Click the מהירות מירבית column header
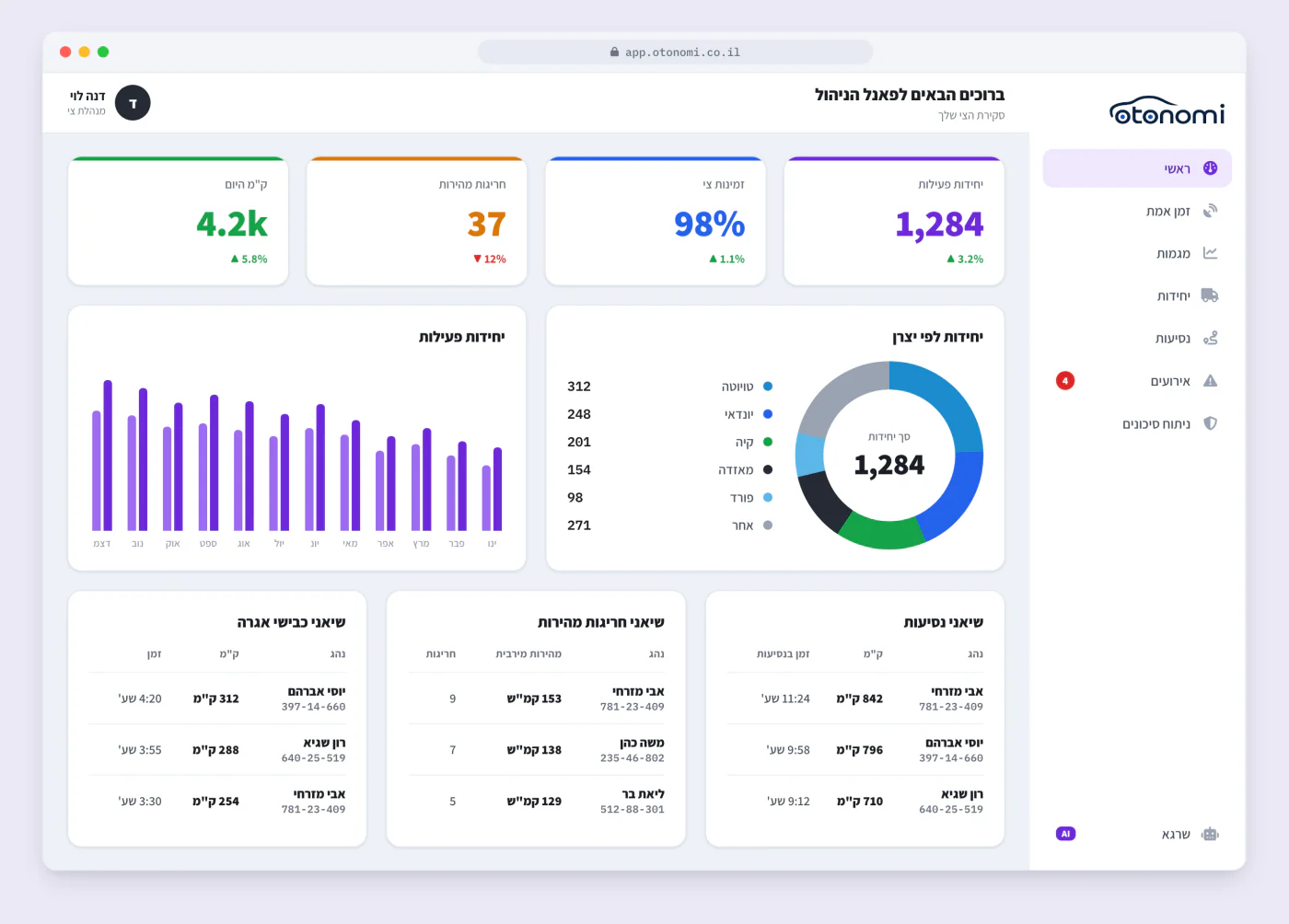This screenshot has height=924, width=1289. click(x=528, y=654)
